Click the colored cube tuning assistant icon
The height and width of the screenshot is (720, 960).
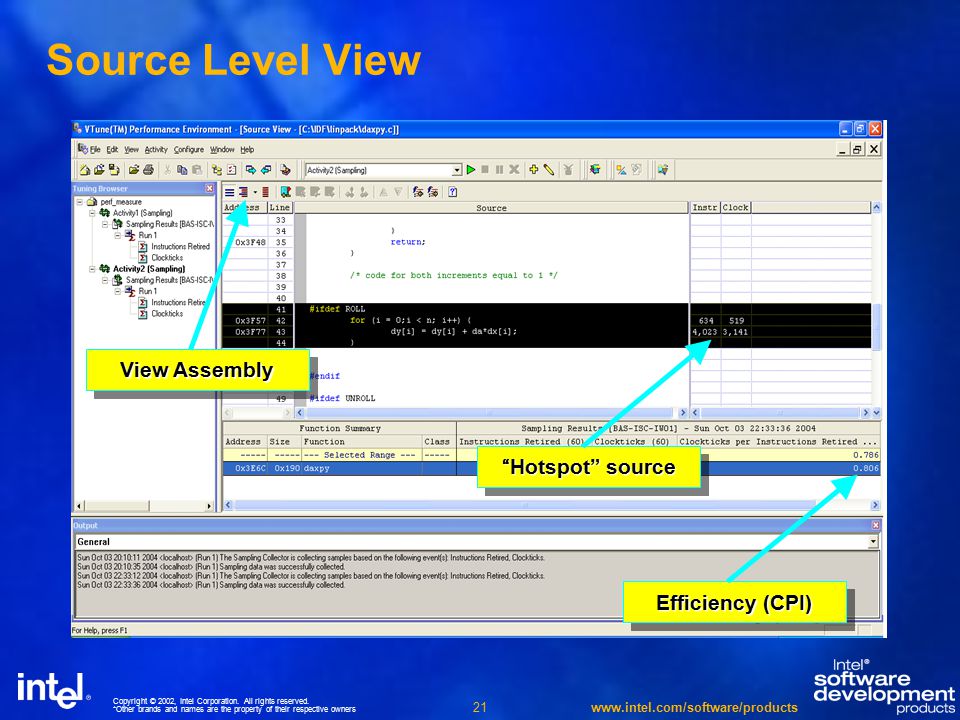(594, 170)
